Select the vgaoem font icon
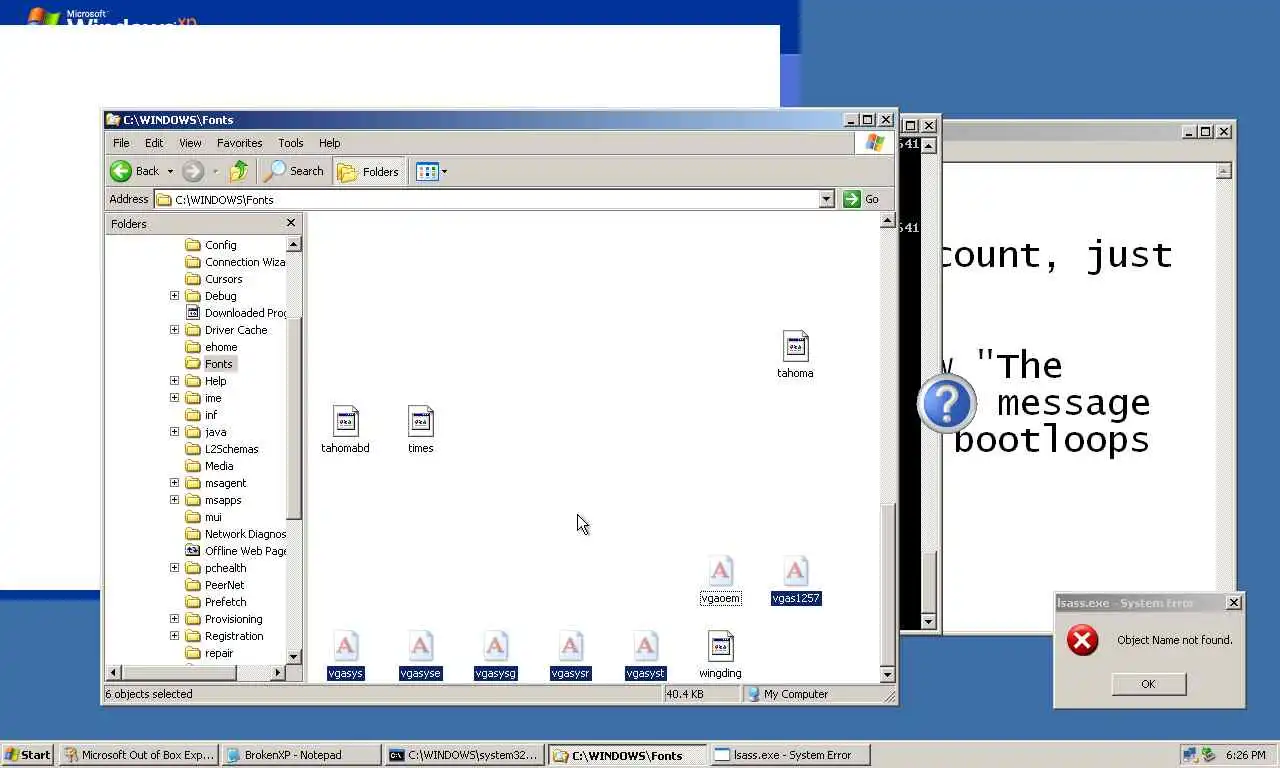Image resolution: width=1280 pixels, height=768 pixels. 720,572
